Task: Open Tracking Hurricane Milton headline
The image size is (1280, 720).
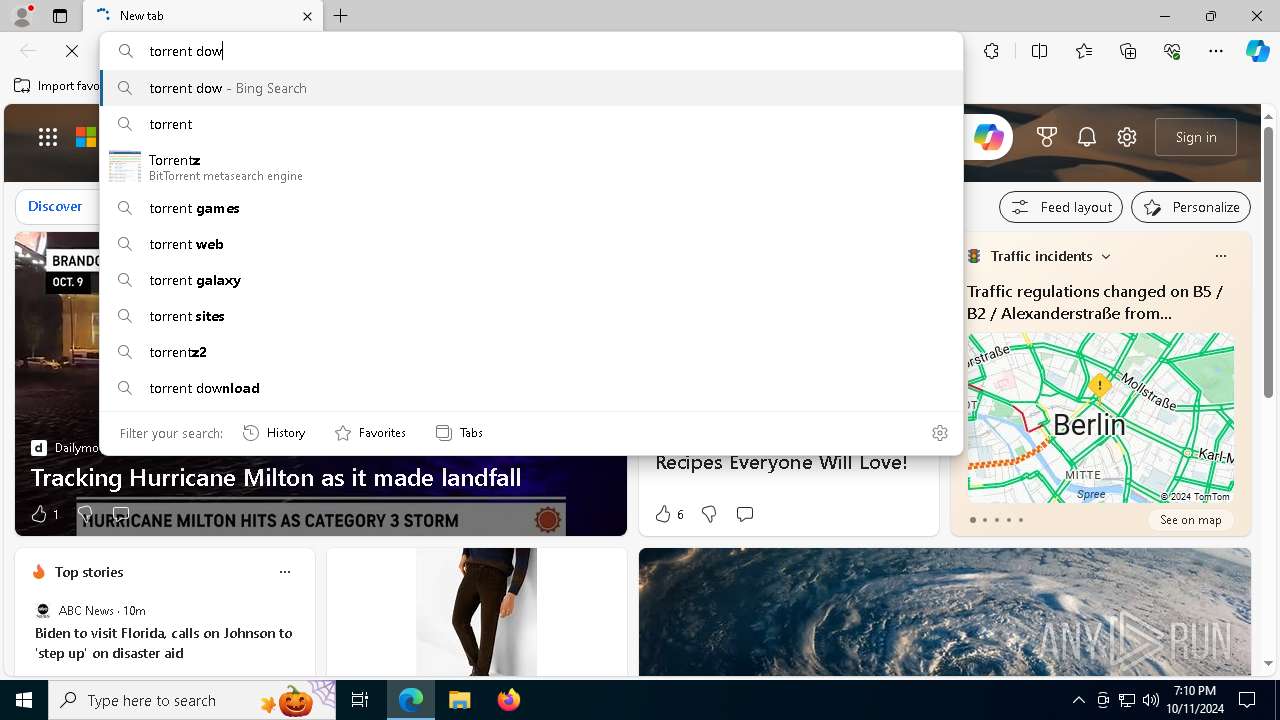Action: [276, 478]
